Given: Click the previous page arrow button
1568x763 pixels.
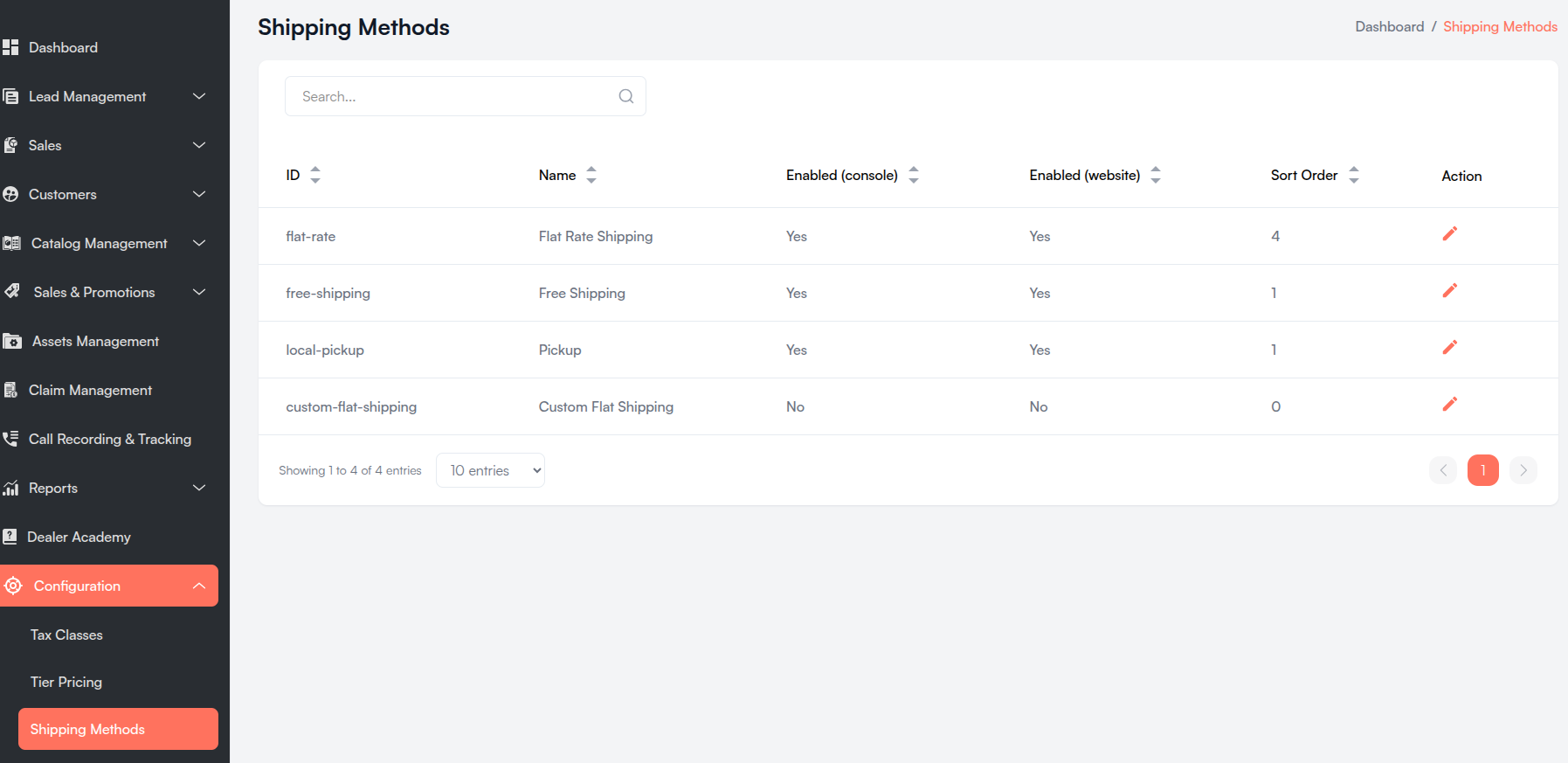Looking at the screenshot, I should coord(1443,470).
